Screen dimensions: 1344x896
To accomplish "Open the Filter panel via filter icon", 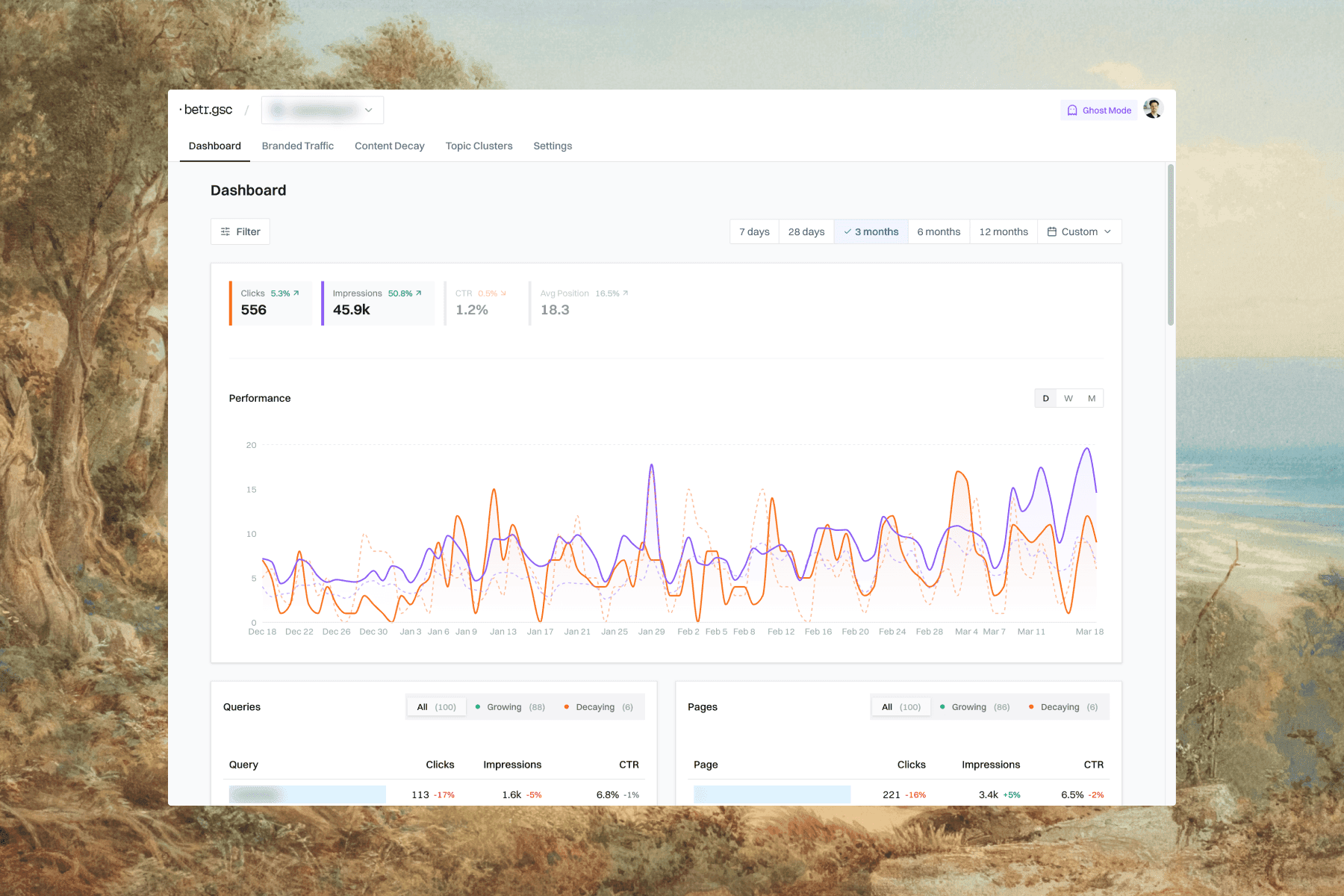I will click(225, 231).
